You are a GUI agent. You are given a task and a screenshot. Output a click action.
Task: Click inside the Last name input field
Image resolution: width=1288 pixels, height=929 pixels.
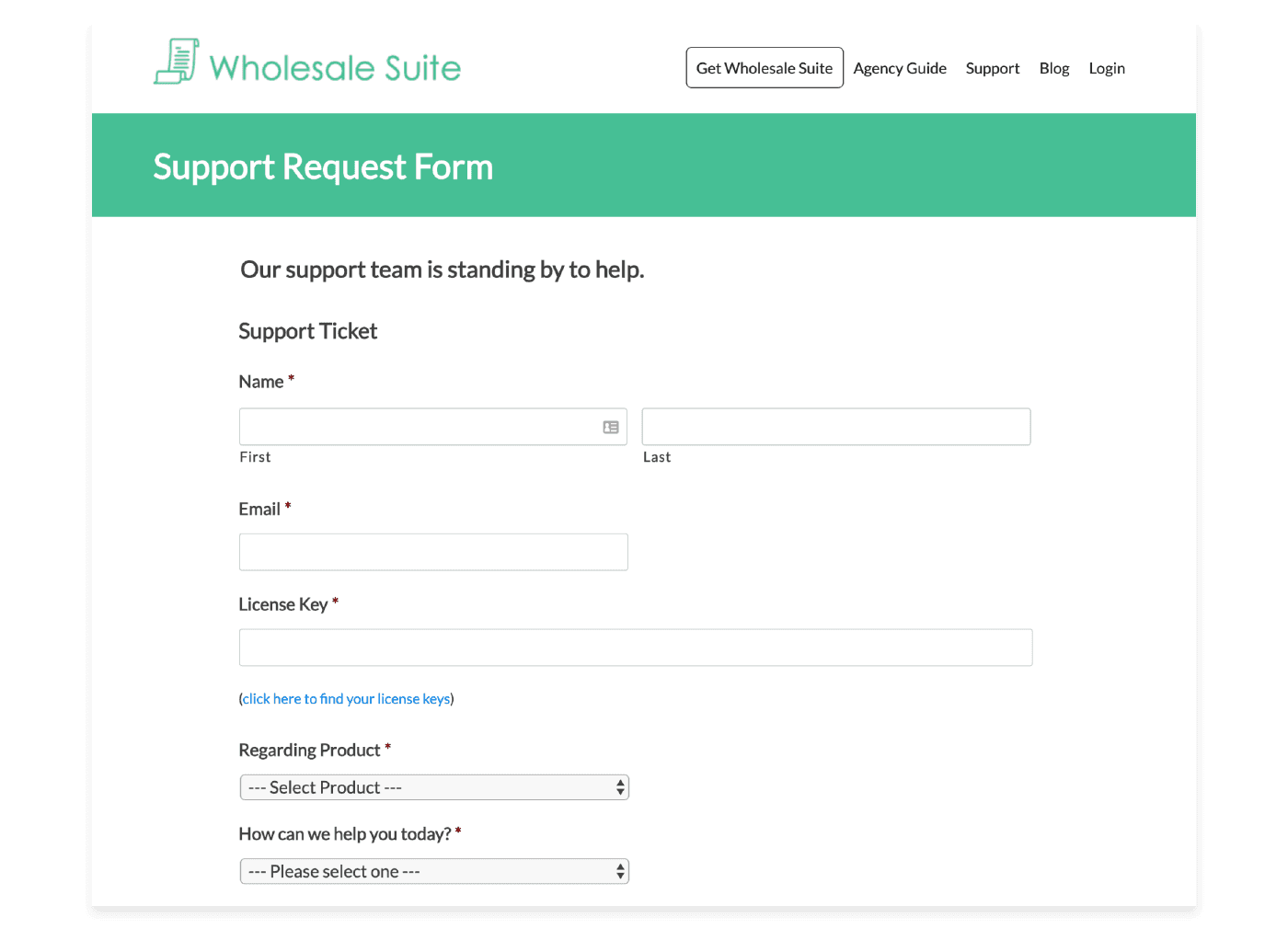pyautogui.click(x=834, y=427)
